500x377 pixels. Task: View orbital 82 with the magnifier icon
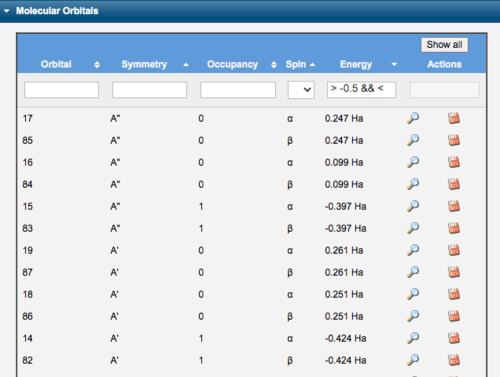[413, 360]
